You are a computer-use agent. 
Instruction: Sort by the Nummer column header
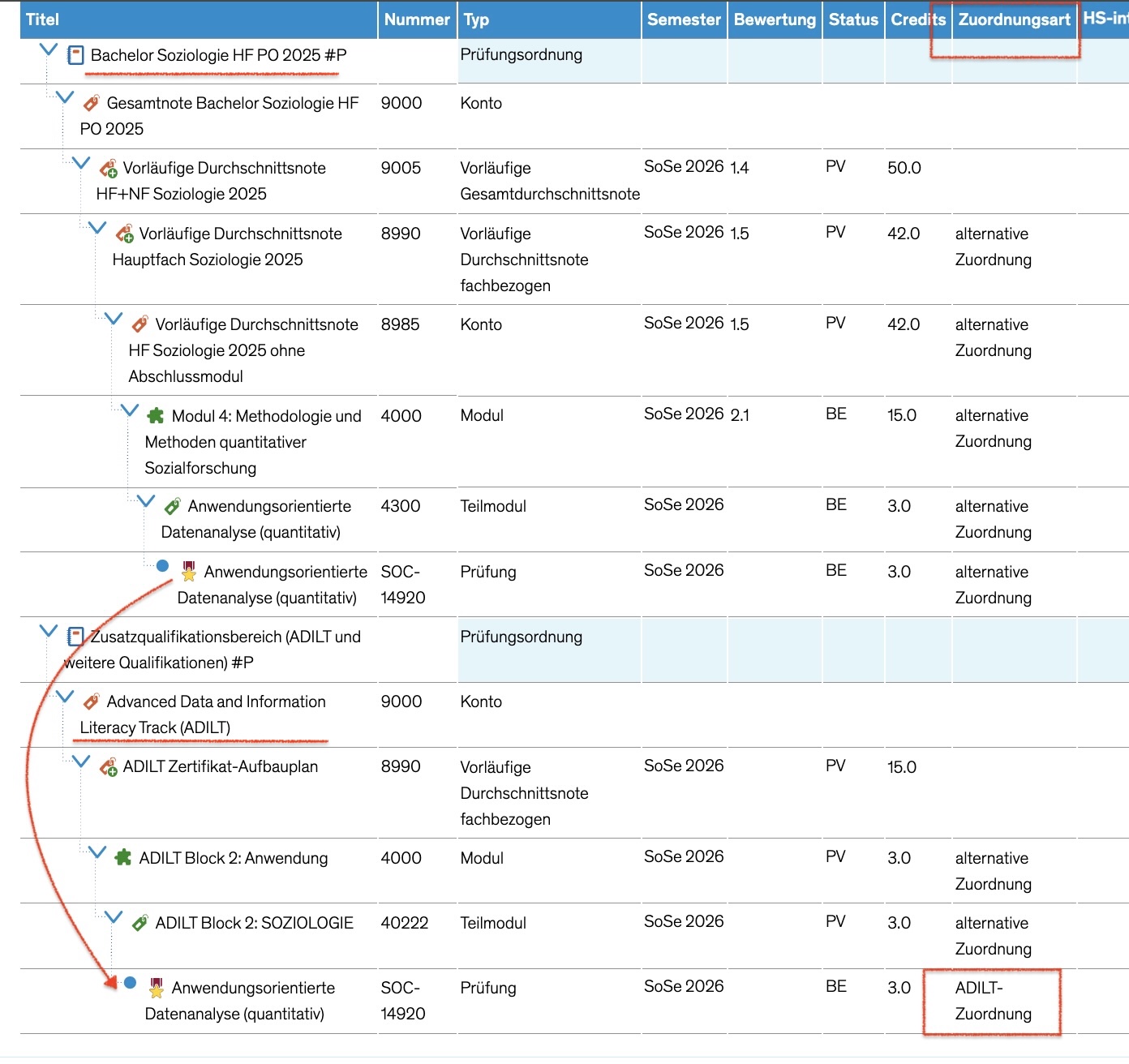click(x=417, y=19)
